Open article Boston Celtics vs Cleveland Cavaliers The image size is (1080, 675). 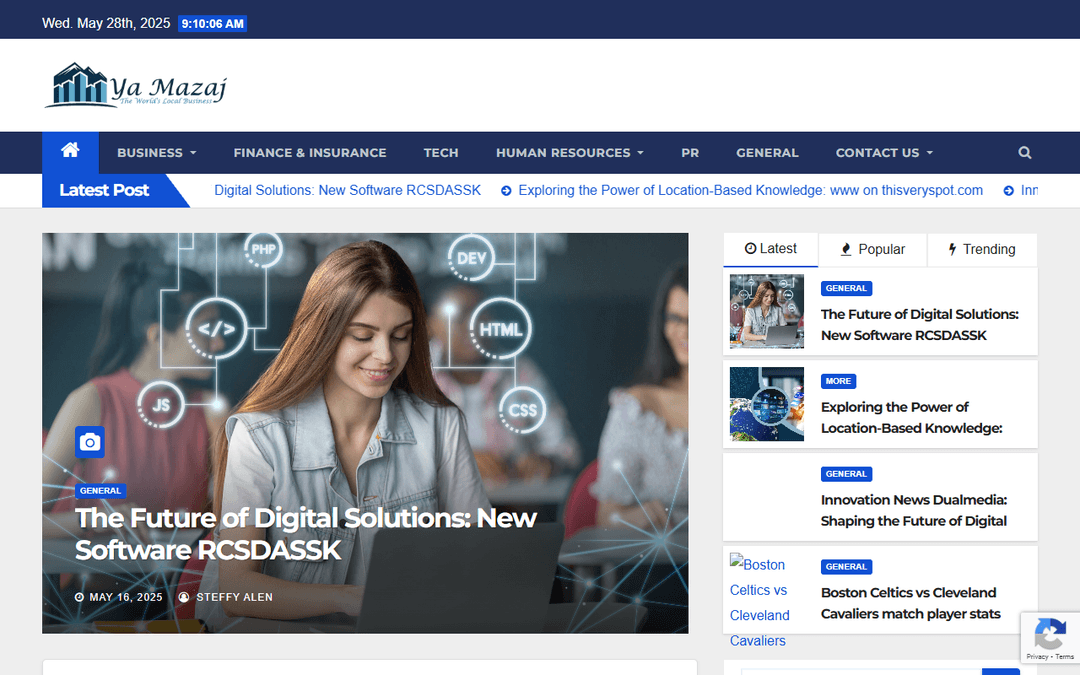[911, 603]
